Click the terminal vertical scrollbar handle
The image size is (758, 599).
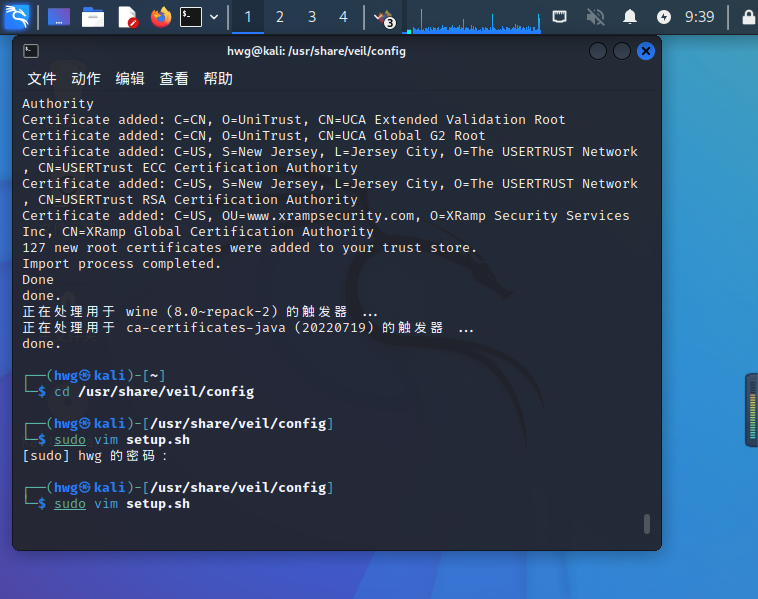647,524
